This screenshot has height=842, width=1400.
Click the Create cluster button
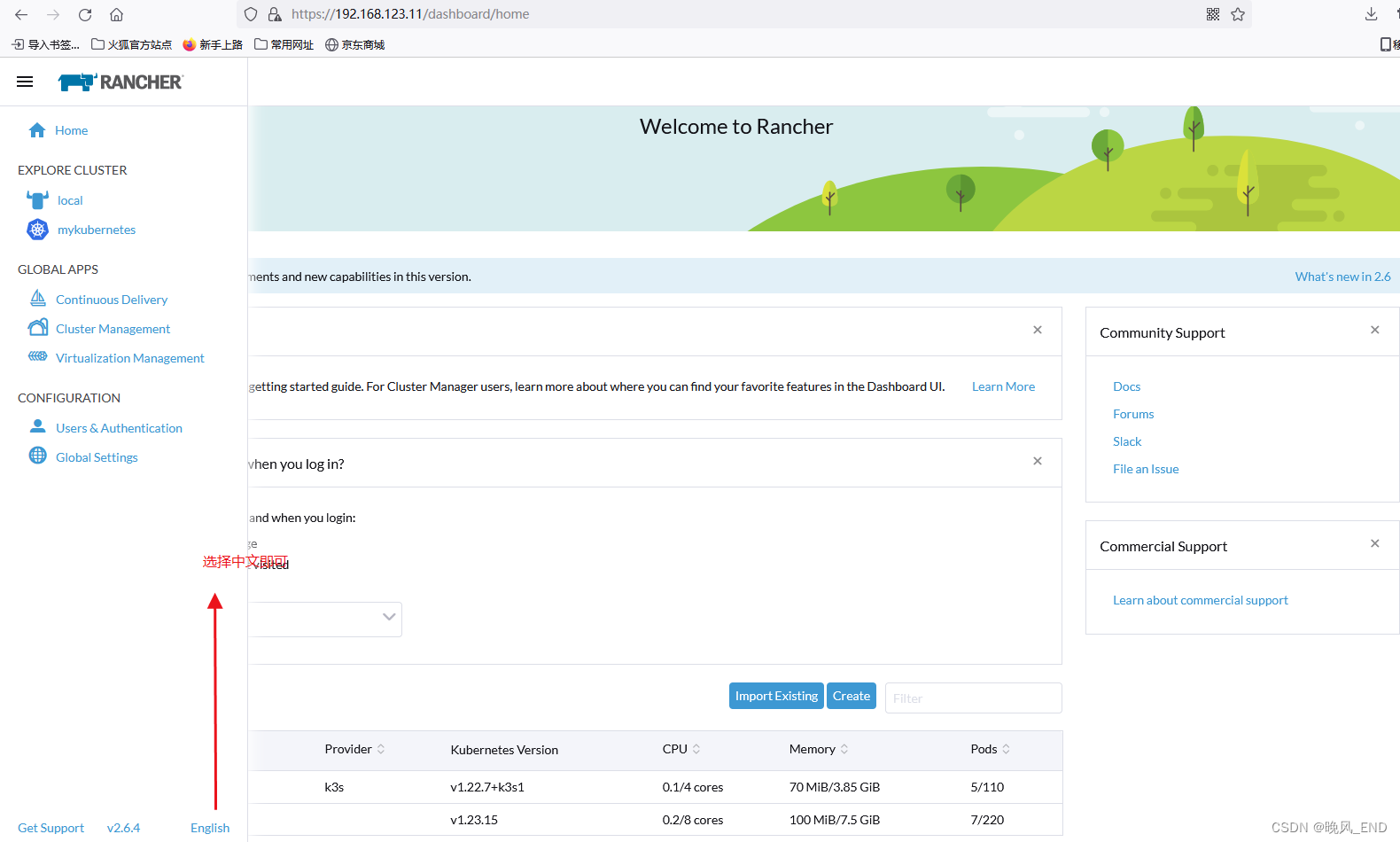pyautogui.click(x=852, y=696)
